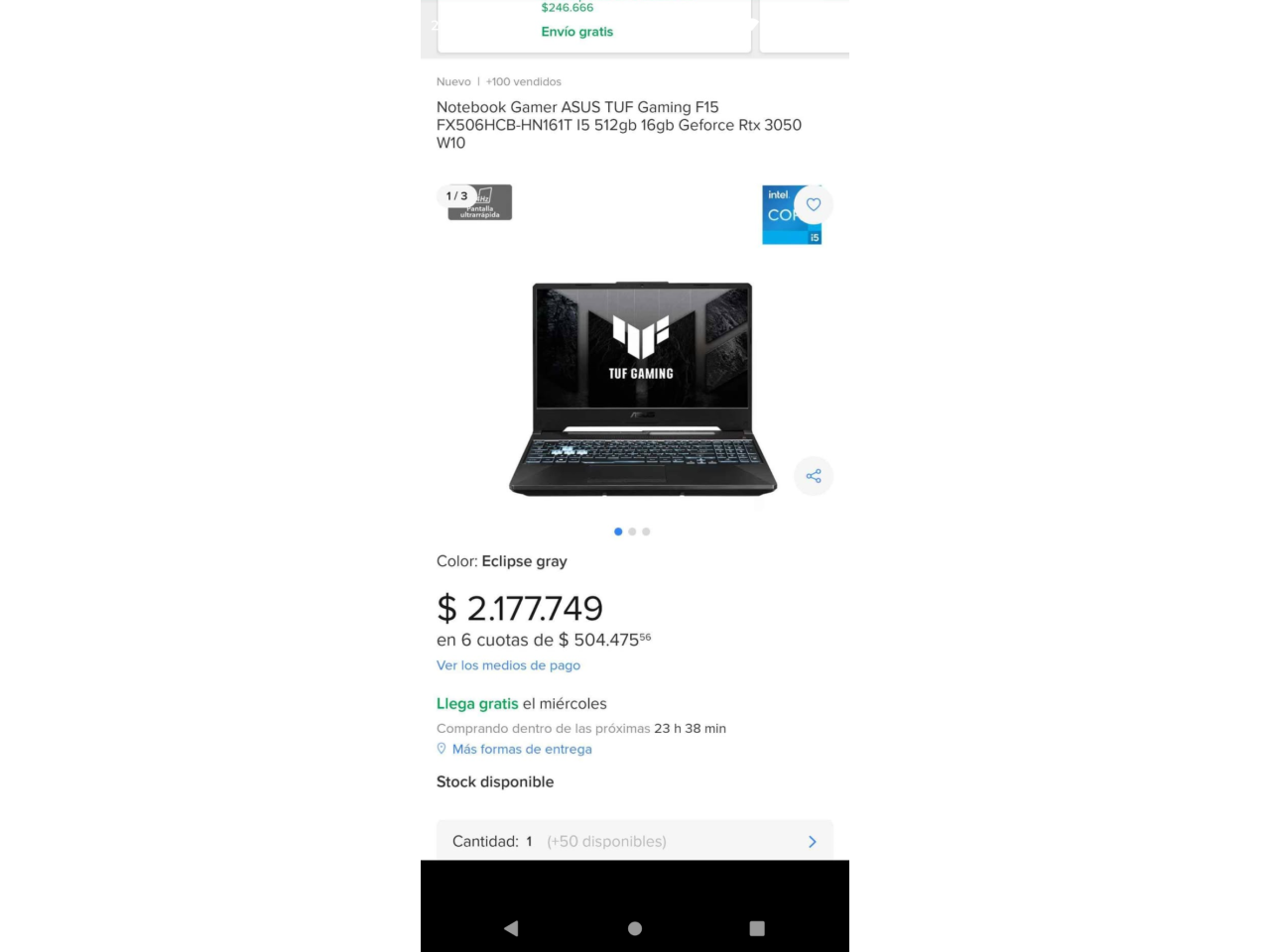The width and height of the screenshot is (1270, 952).
Task: Select the first image carousel dot
Action: tap(618, 532)
